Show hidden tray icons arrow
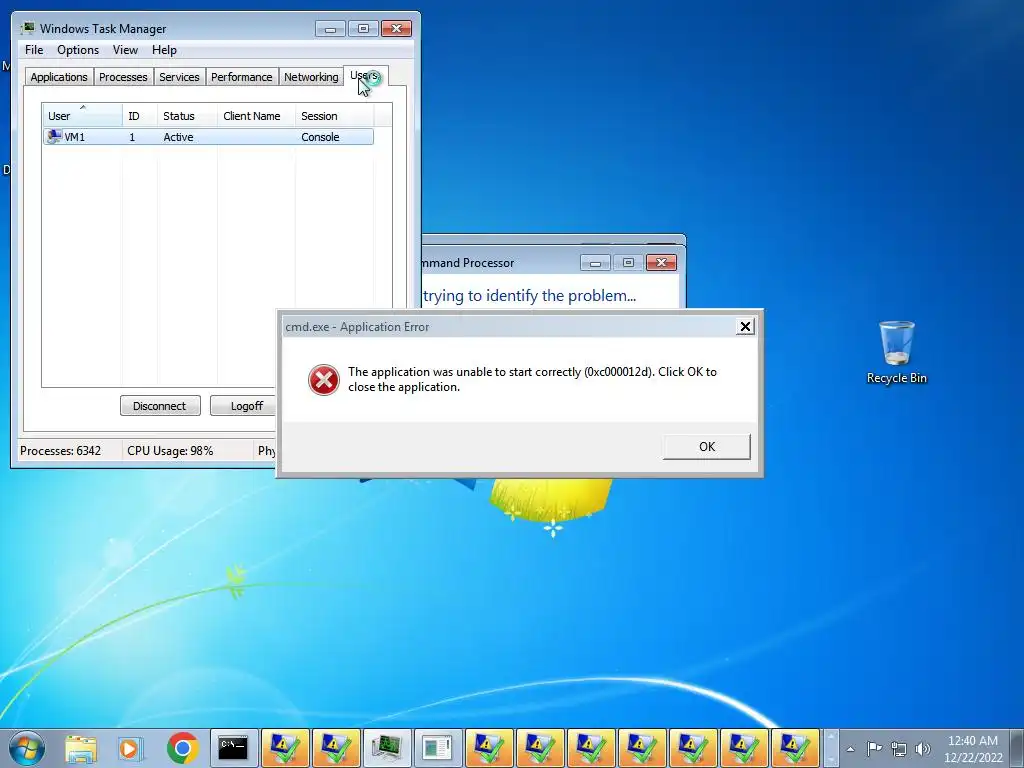The width and height of the screenshot is (1024, 768). tap(850, 749)
